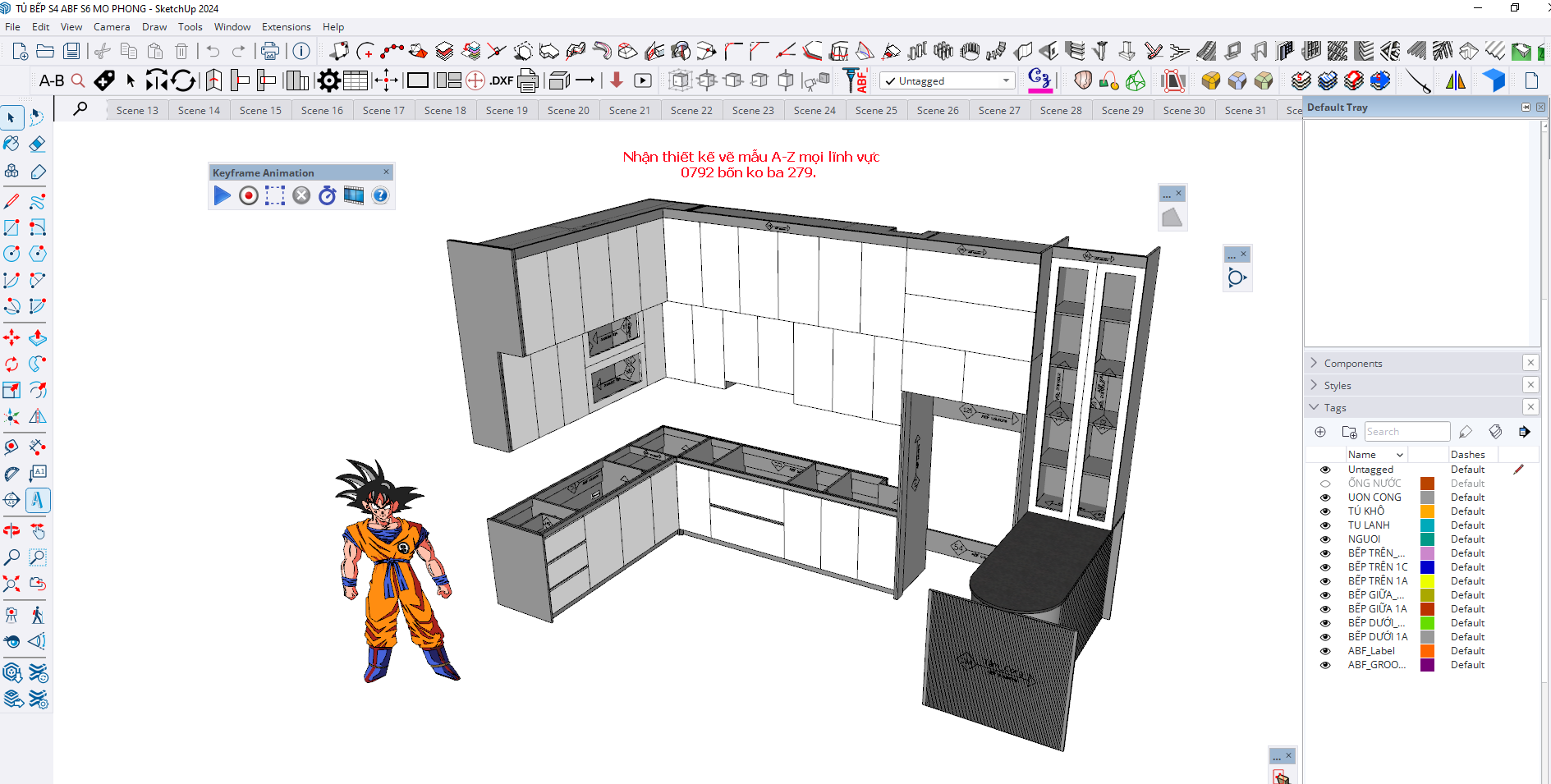Pick the Paint Bucket tool
The height and width of the screenshot is (784, 1551).
tap(11, 144)
